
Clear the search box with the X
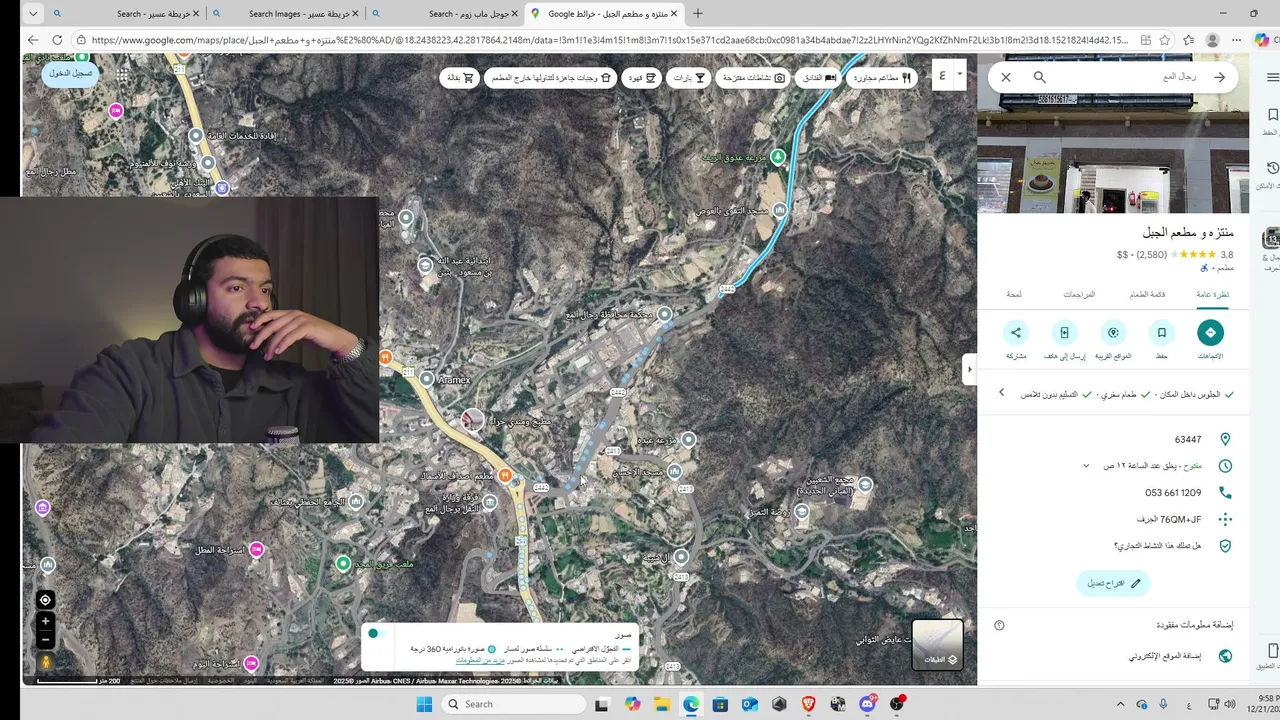point(1006,77)
